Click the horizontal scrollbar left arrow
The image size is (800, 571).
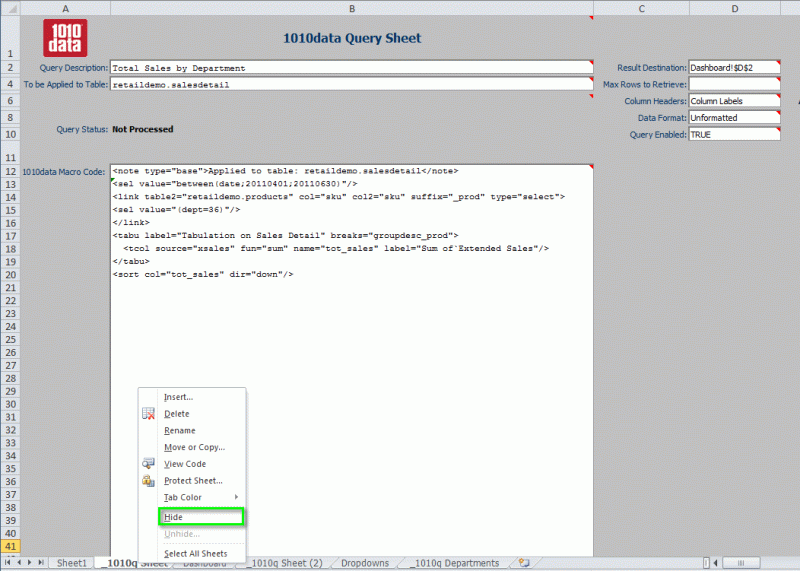[716, 563]
